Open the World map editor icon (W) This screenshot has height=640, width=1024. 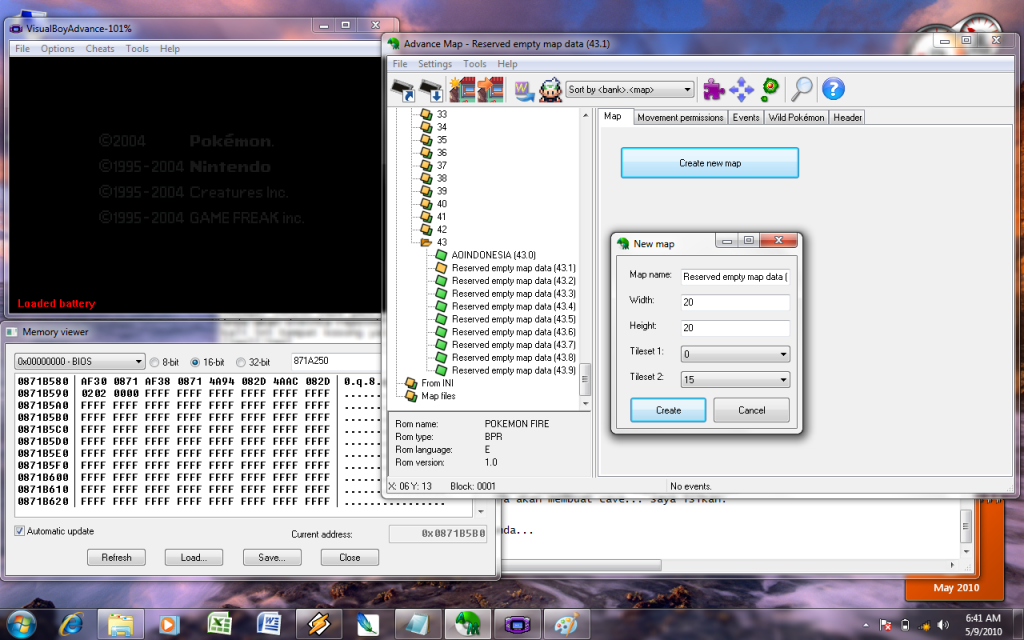(x=524, y=90)
